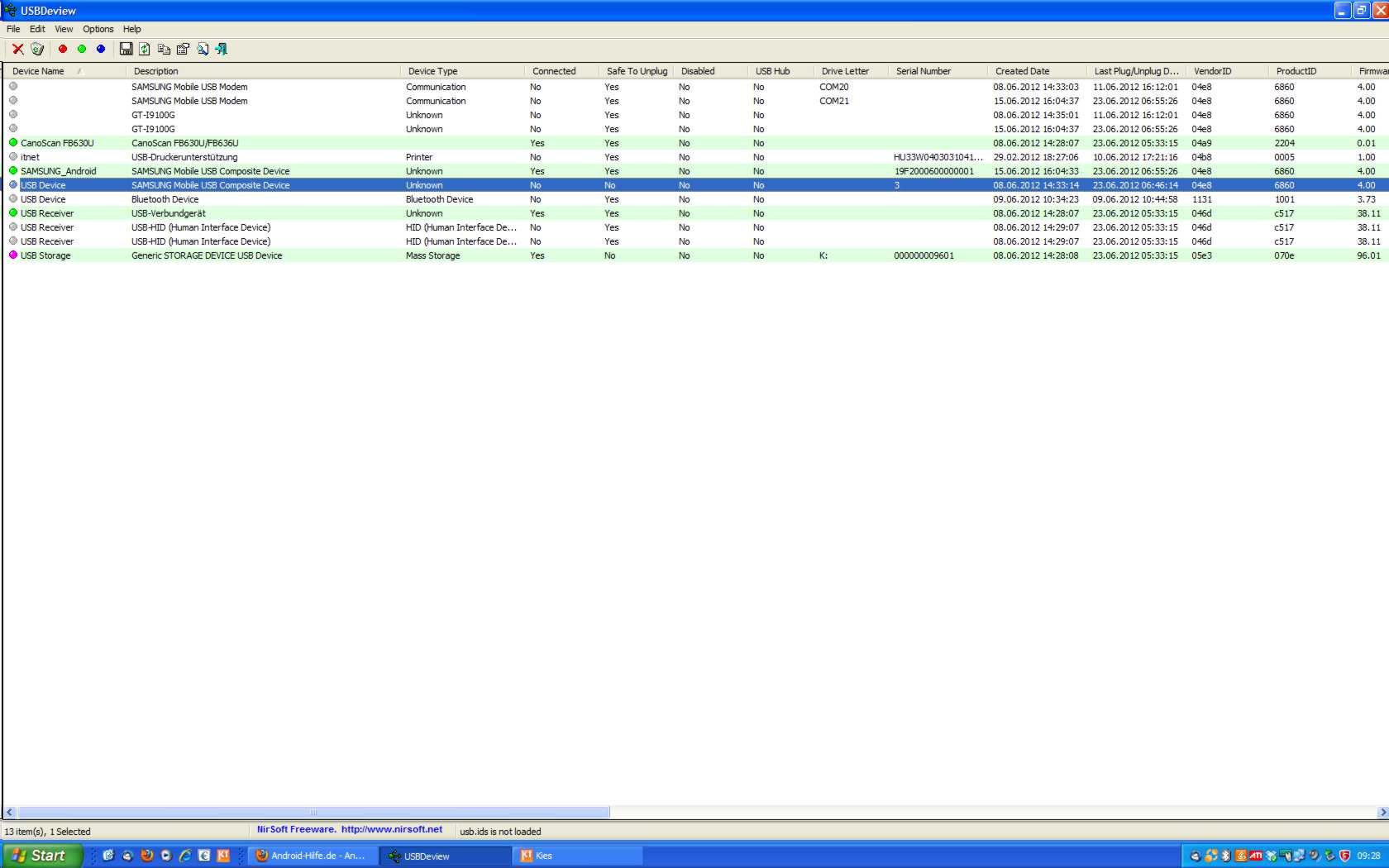Click the horizontal scrollbar right arrow
The height and width of the screenshot is (868, 1389).
(x=1382, y=812)
